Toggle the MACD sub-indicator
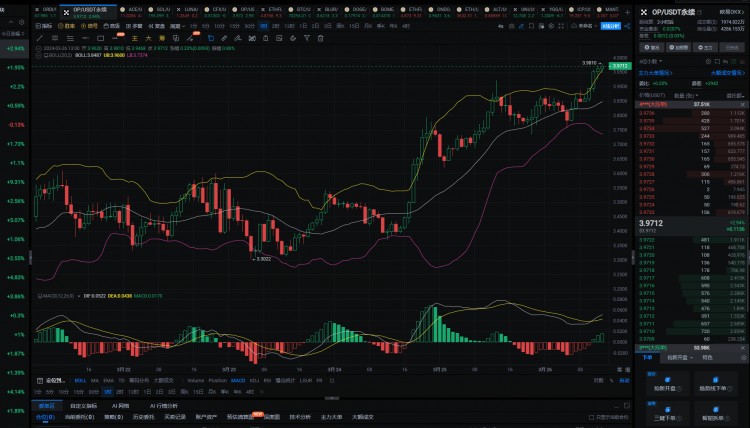 click(238, 381)
